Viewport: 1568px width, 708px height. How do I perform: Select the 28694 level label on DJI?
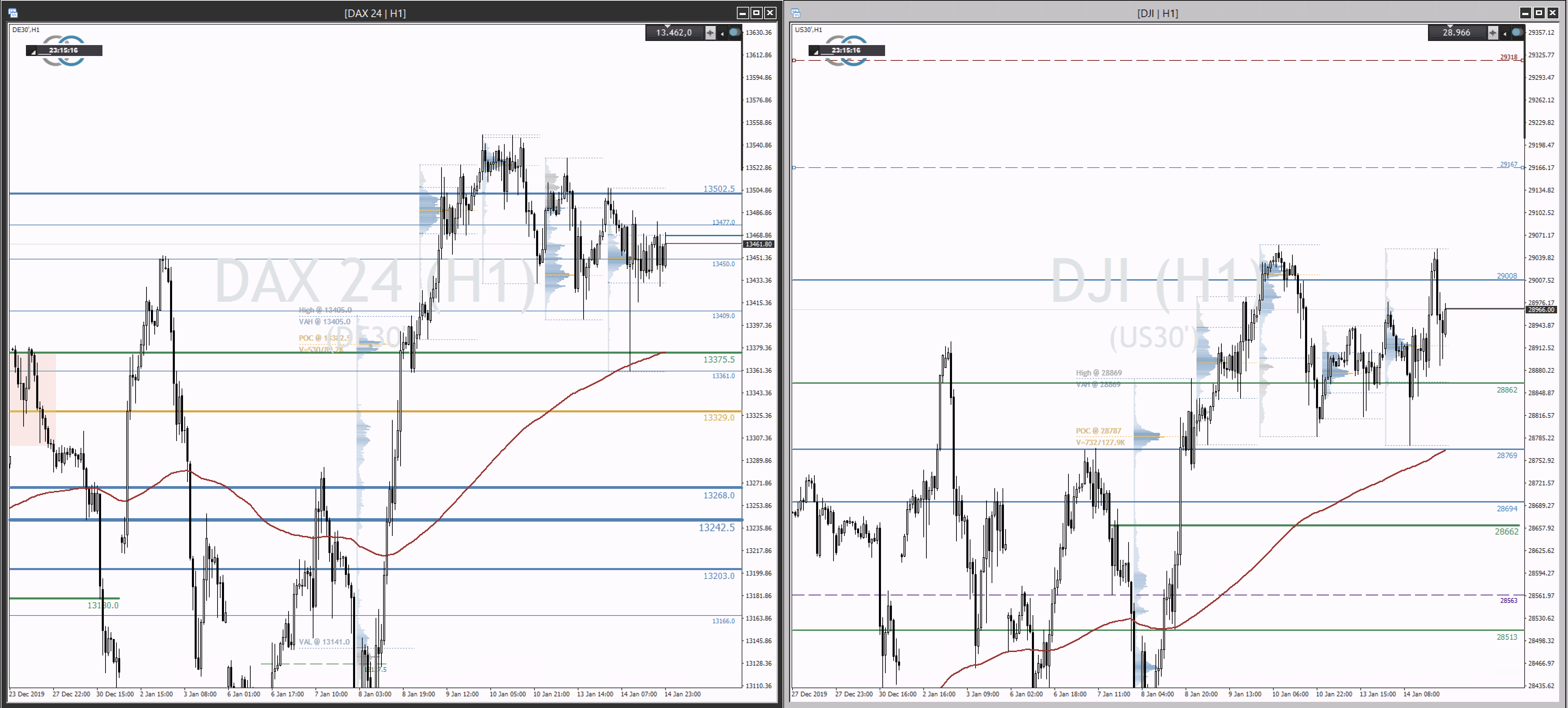(x=1507, y=508)
